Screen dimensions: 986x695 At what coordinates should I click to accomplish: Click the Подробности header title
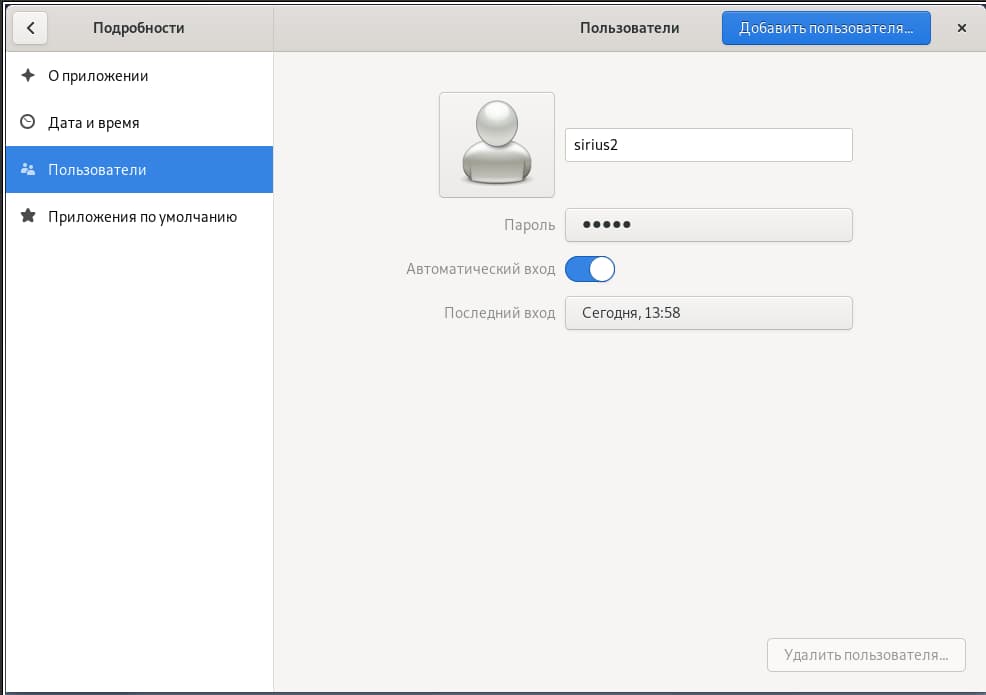pyautogui.click(x=138, y=28)
